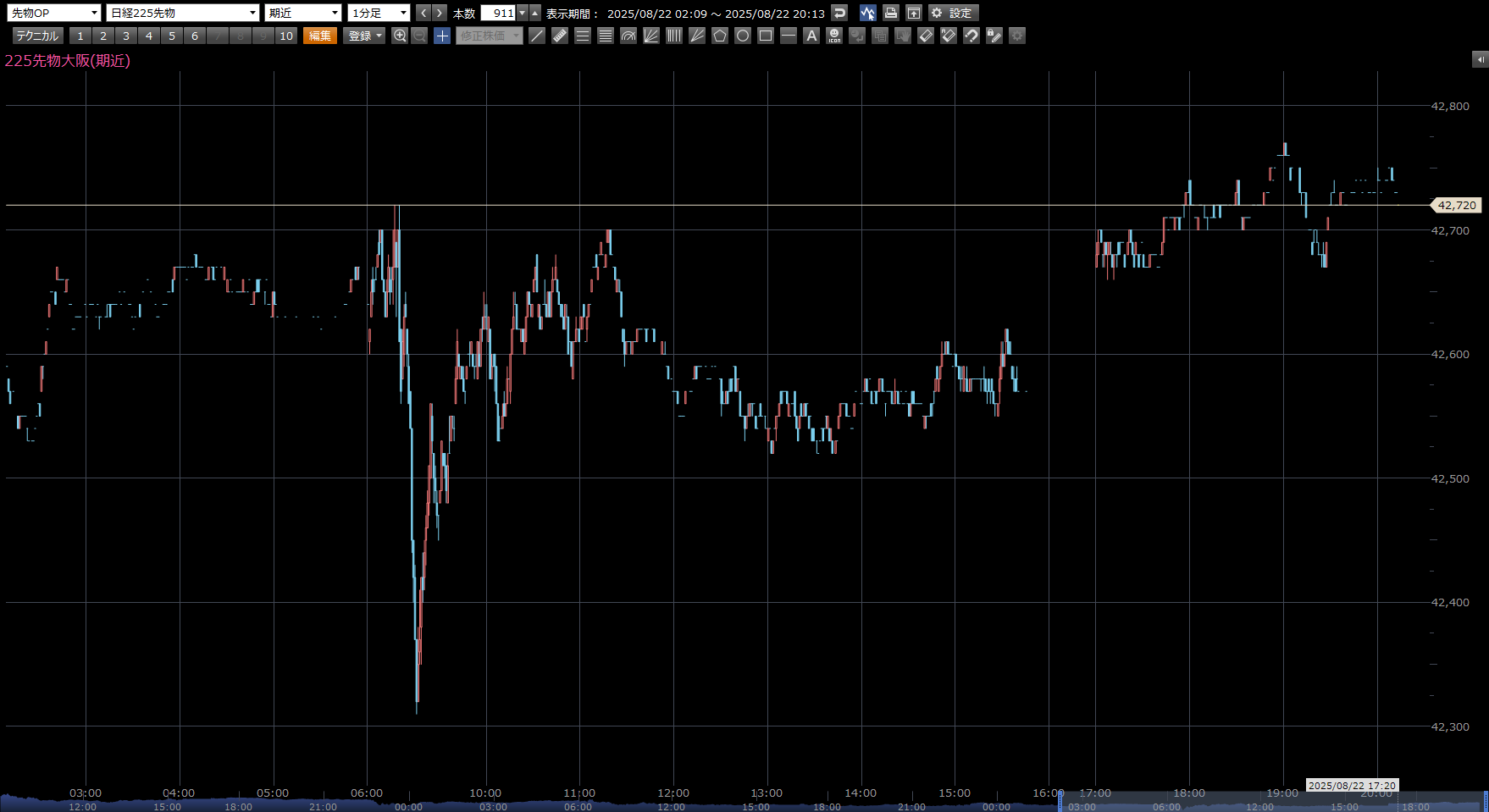Toggle the magnet snap tool
Viewport: 1489px width, 812px height.
click(x=971, y=36)
